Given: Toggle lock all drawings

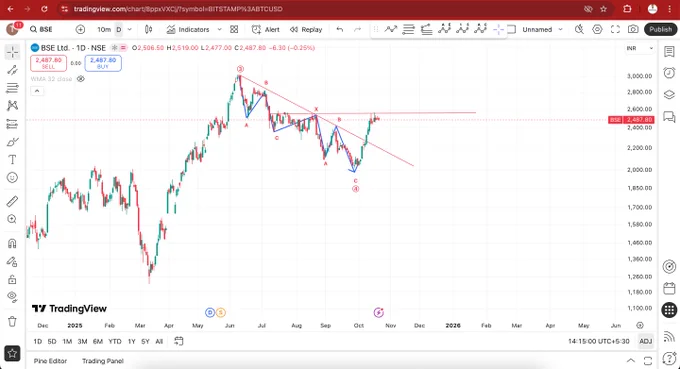Looking at the screenshot, I should [x=12, y=279].
